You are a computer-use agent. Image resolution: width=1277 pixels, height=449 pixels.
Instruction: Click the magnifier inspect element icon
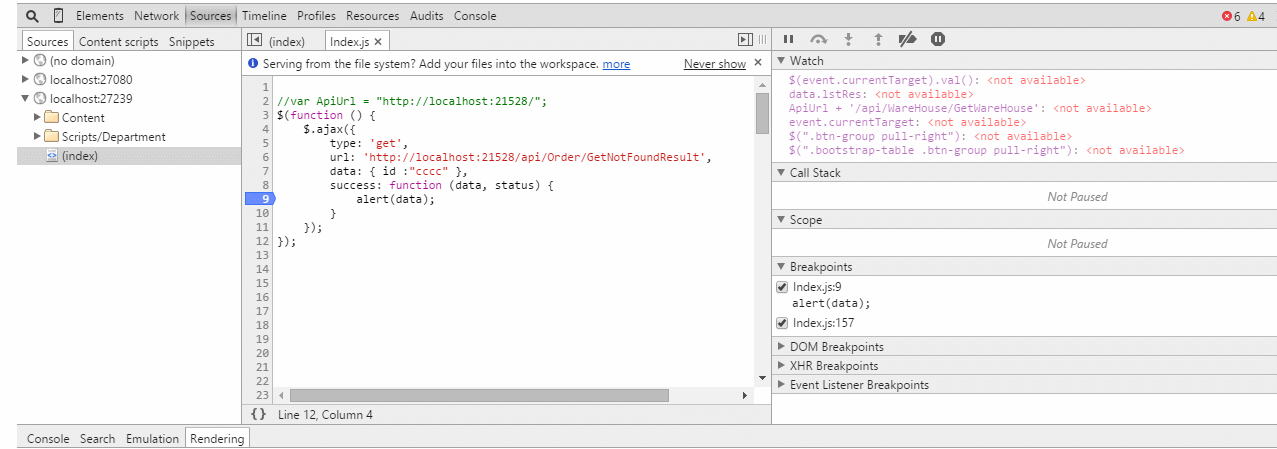32,16
